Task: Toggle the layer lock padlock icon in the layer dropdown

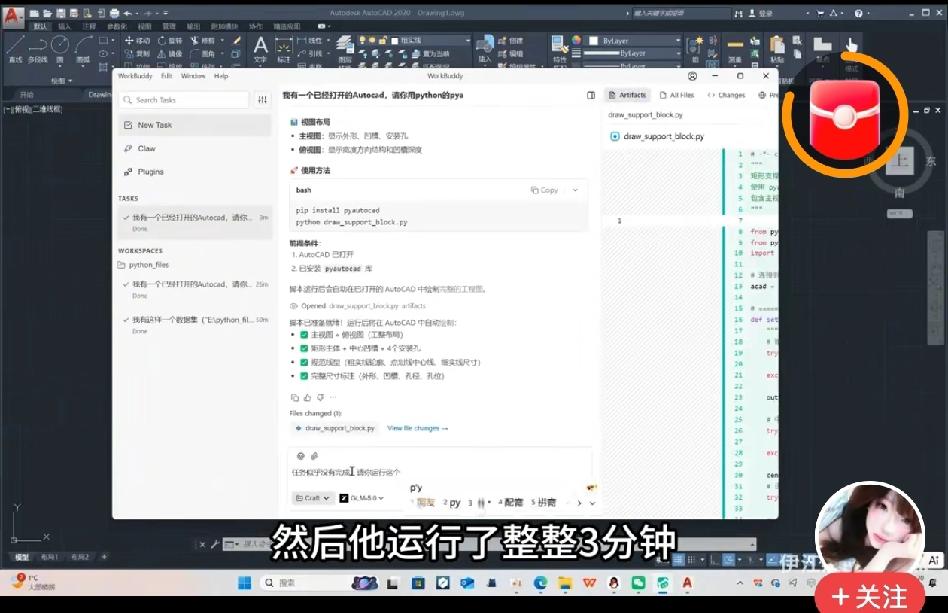Action: tap(383, 41)
